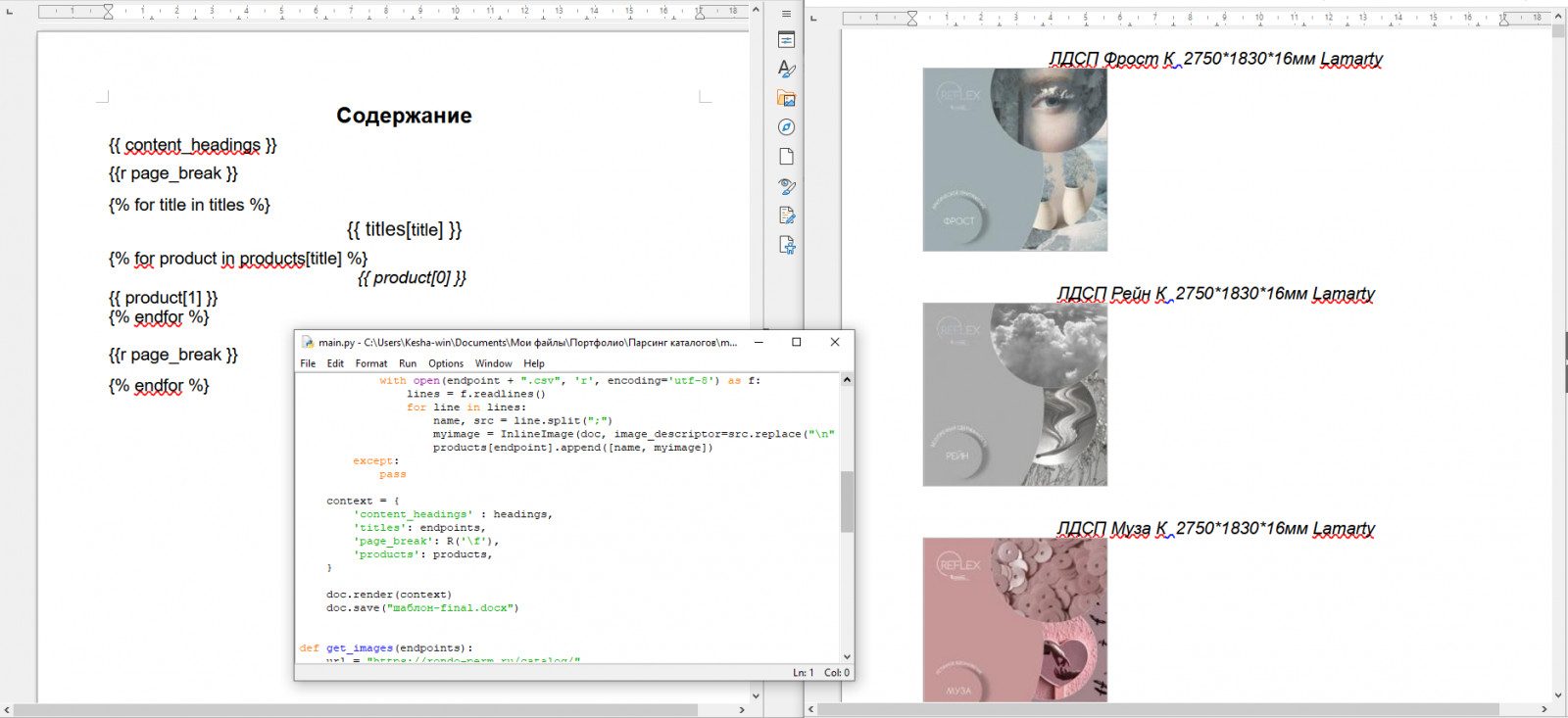Click the "pass" line in main.py

pos(393,475)
